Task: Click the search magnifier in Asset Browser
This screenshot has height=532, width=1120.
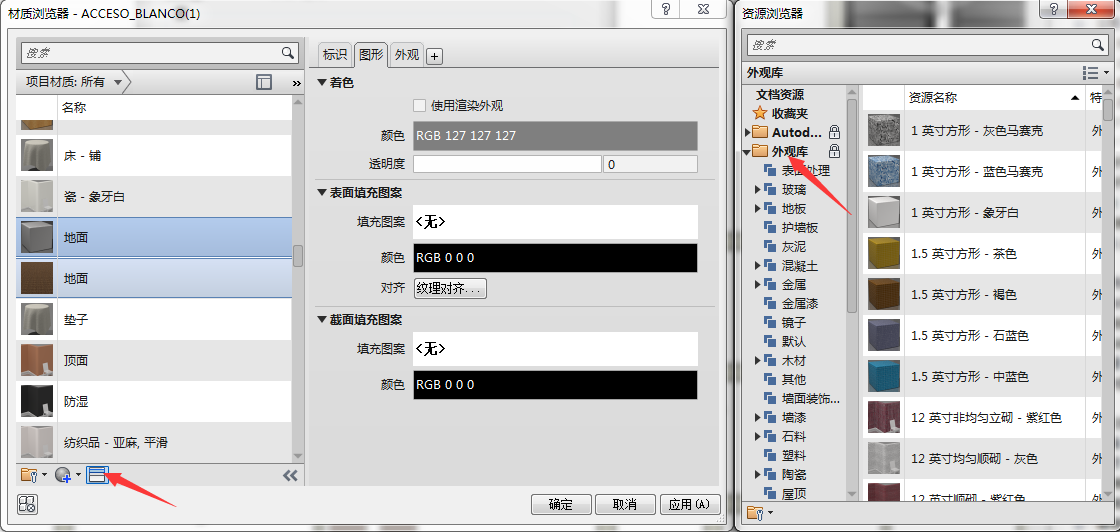Action: pyautogui.click(x=1098, y=45)
